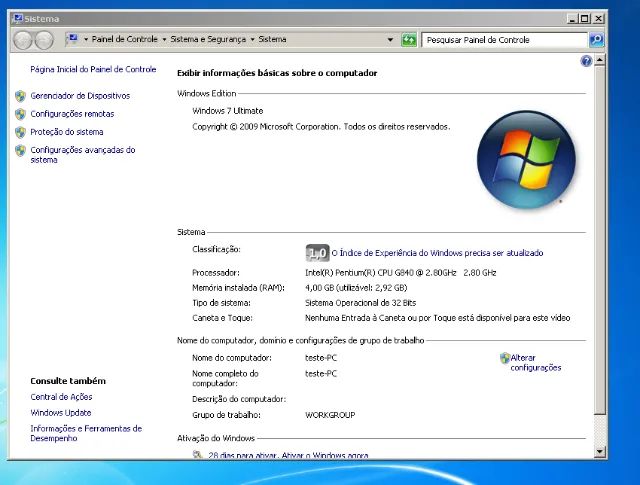Open Windows Update link

(x=61, y=413)
